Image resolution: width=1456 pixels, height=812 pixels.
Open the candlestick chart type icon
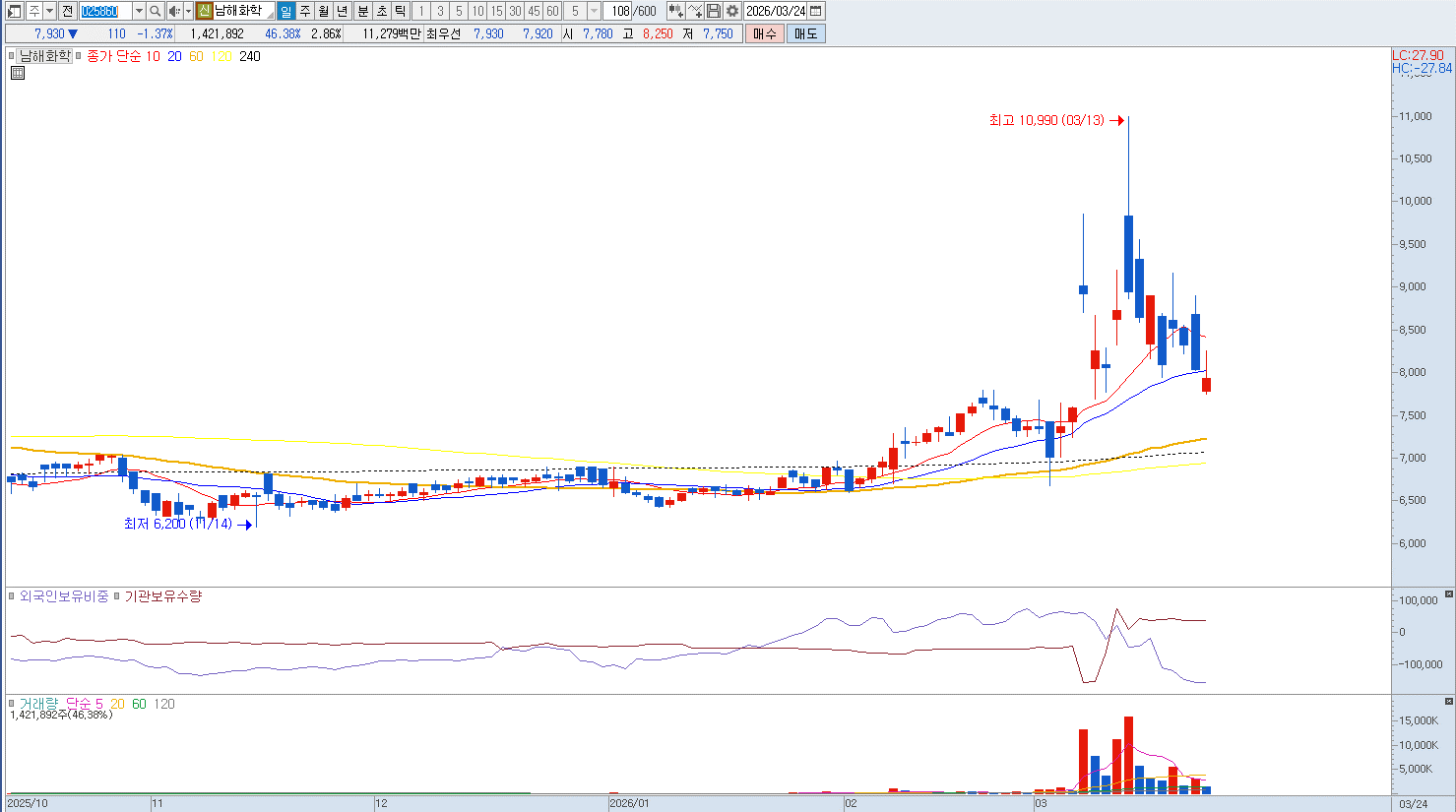click(x=675, y=11)
